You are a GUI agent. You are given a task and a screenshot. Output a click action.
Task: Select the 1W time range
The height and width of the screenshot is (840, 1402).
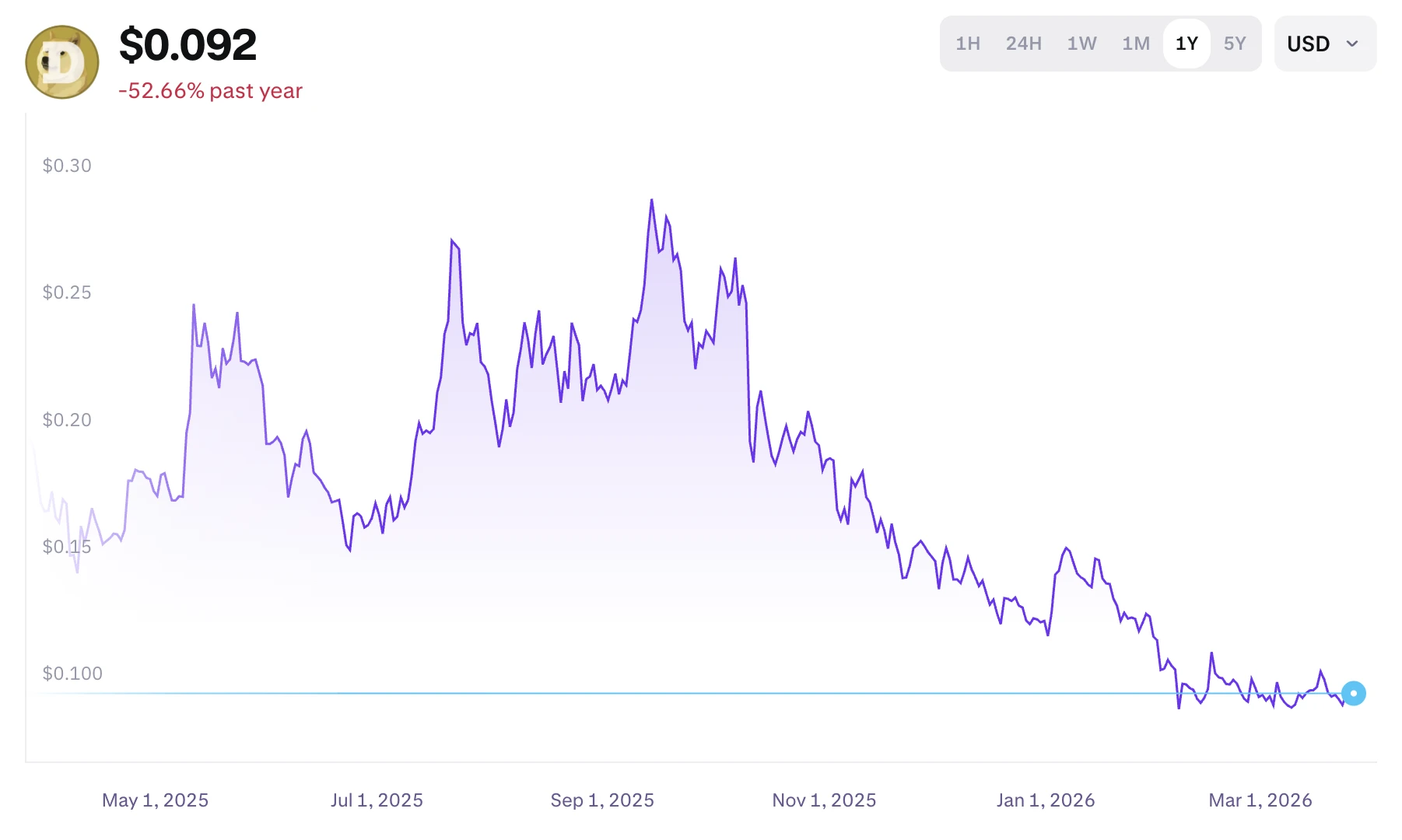pos(1081,44)
